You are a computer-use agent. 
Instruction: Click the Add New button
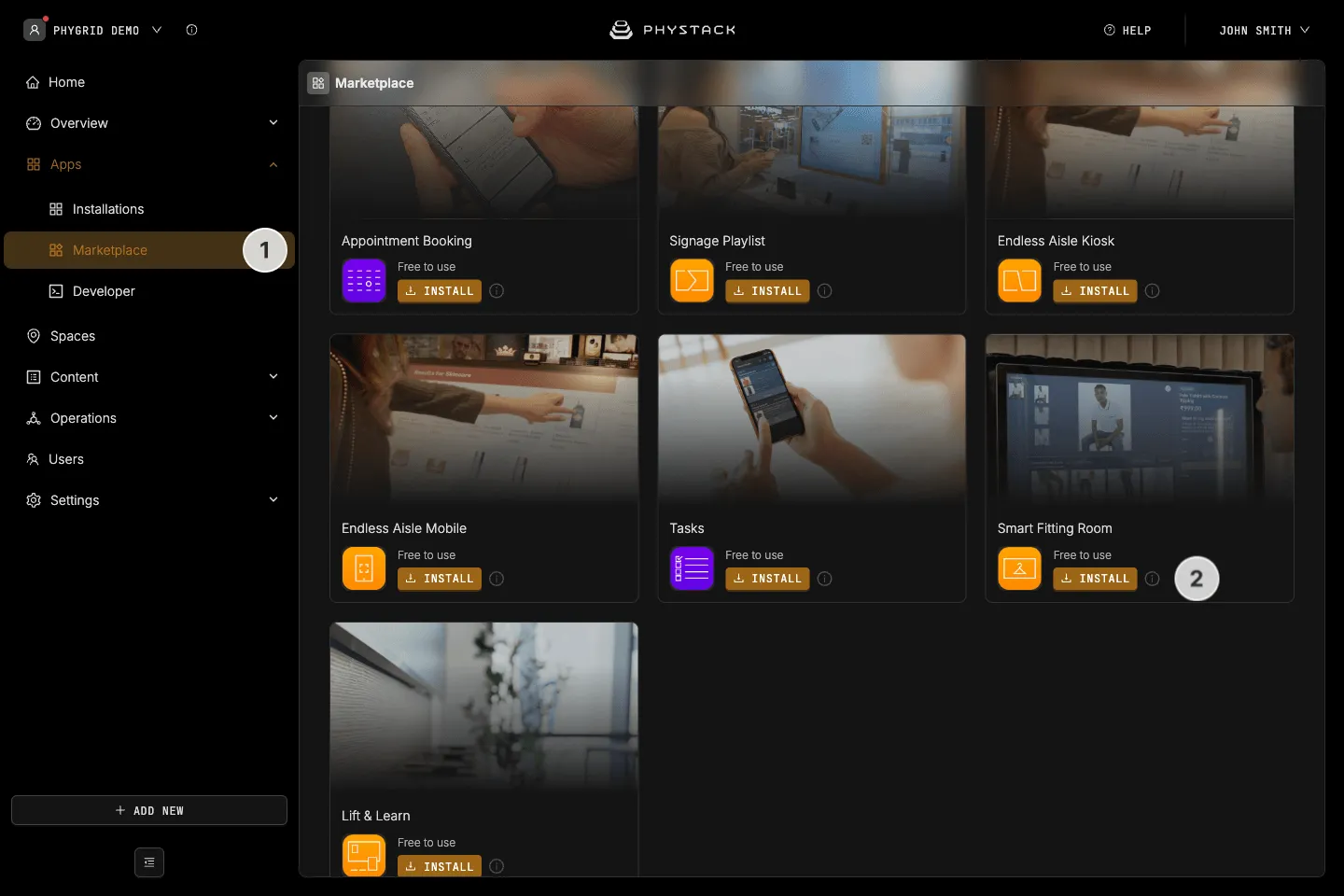tap(149, 810)
